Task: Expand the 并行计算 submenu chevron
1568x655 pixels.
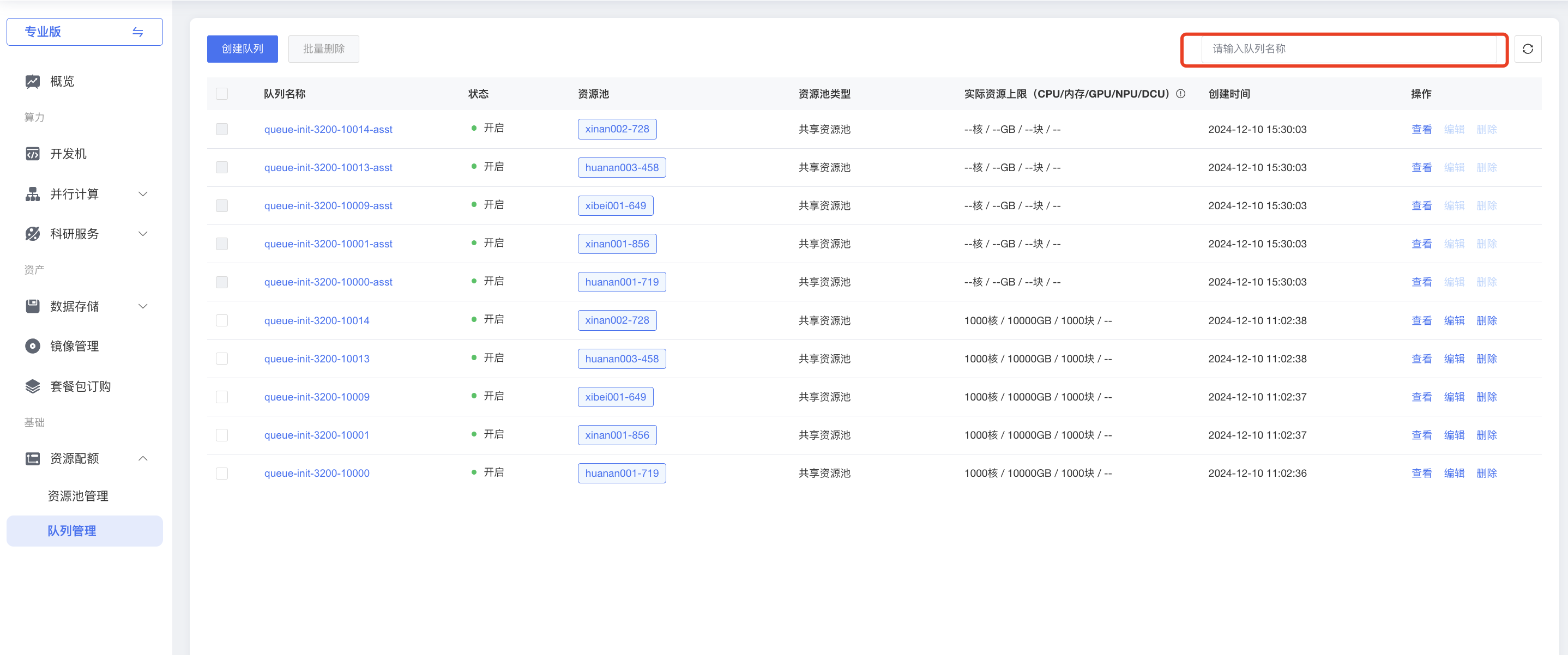Action: [x=143, y=194]
